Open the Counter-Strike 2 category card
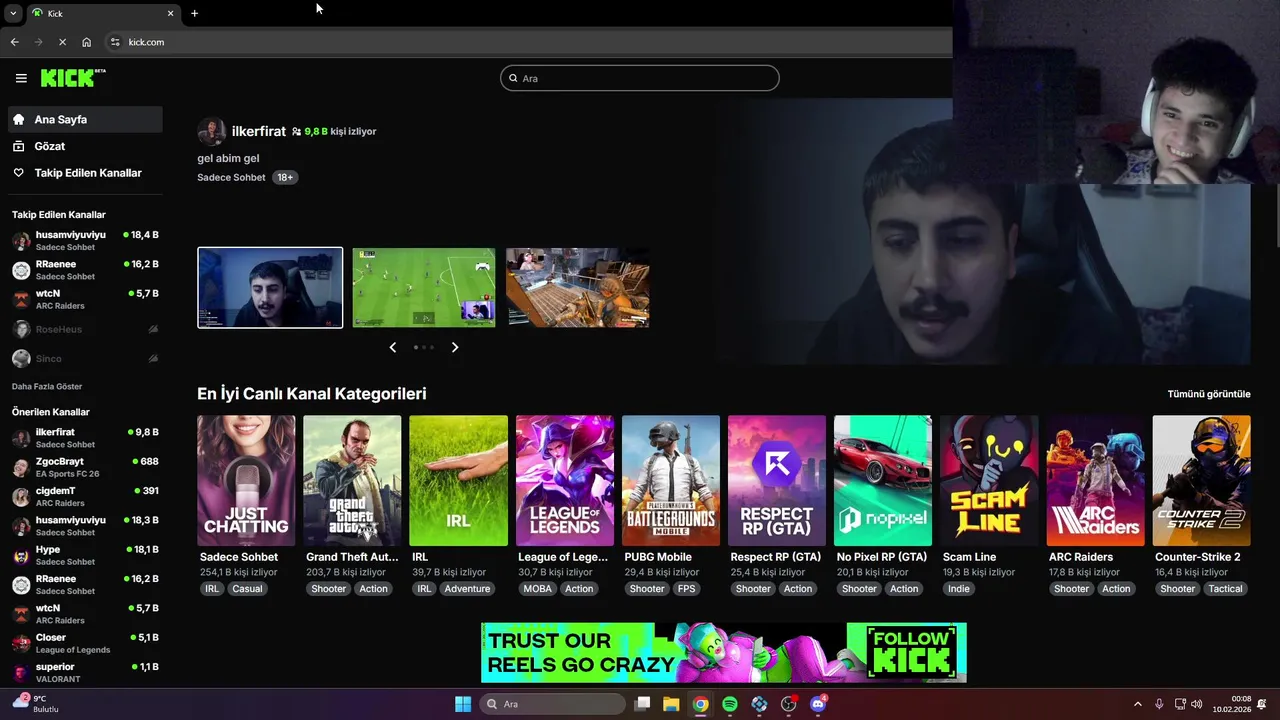Image resolution: width=1280 pixels, height=720 pixels. (x=1201, y=481)
